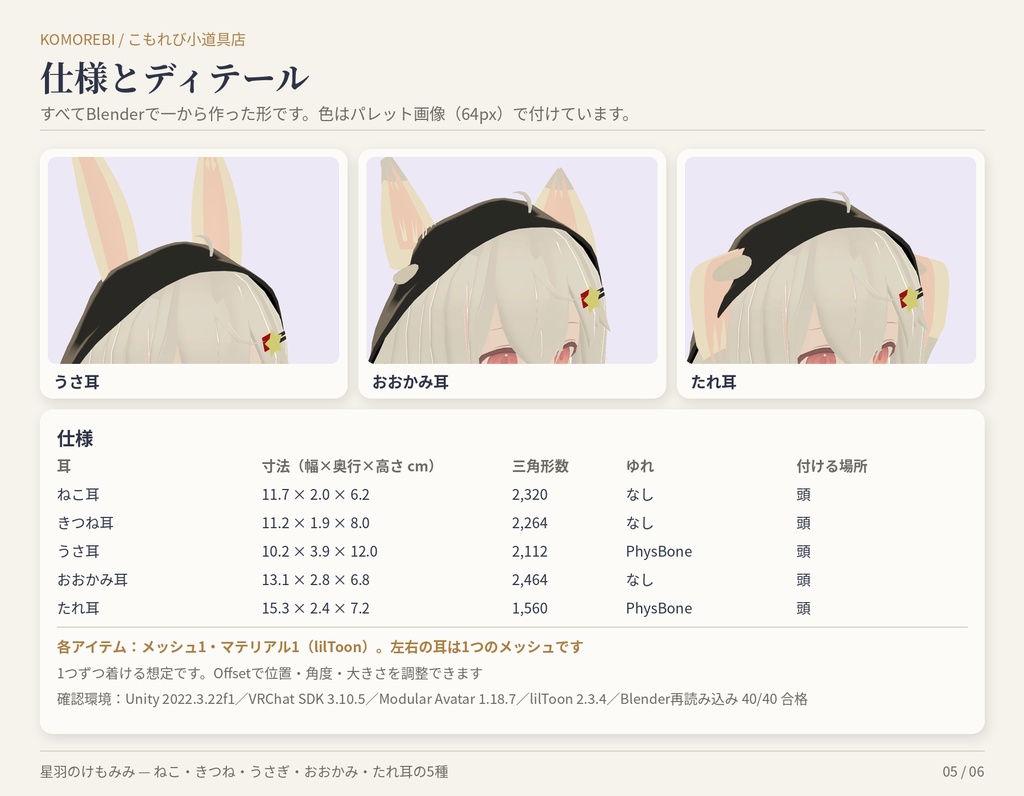The height and width of the screenshot is (796, 1024).
Task: Click triangle count 1,560
Action: coord(530,608)
